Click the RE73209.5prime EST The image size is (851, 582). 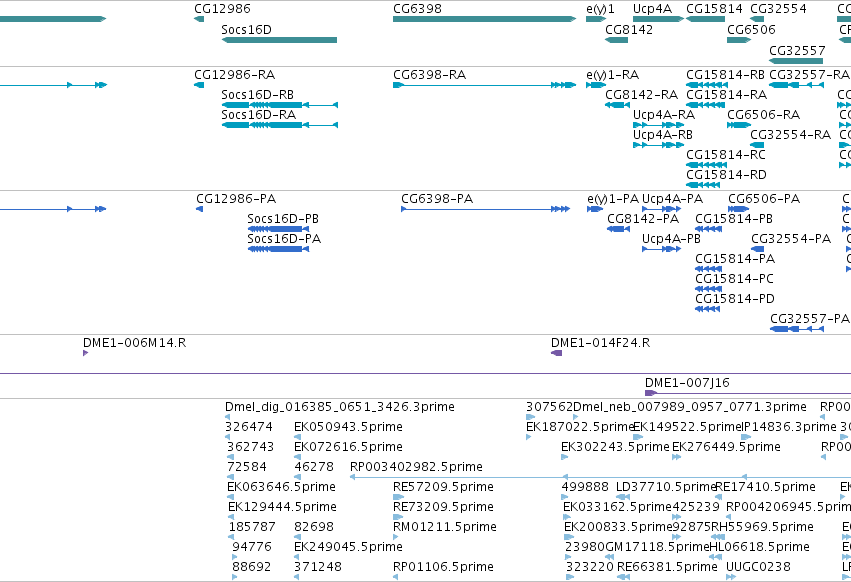click(x=398, y=517)
